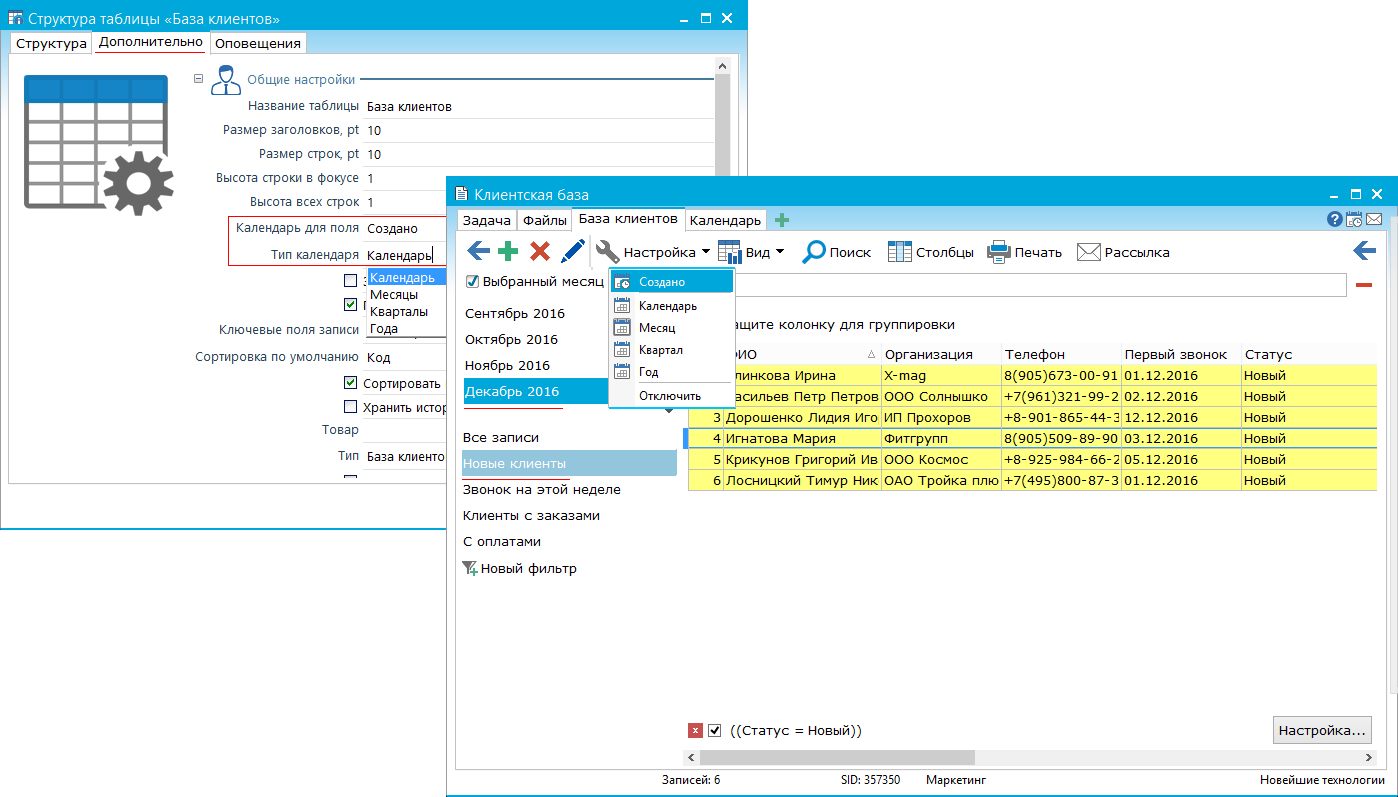Viewport: 1398px width, 797px height.
Task: Select the Звонок на этой неделе filter
Action: point(542,489)
